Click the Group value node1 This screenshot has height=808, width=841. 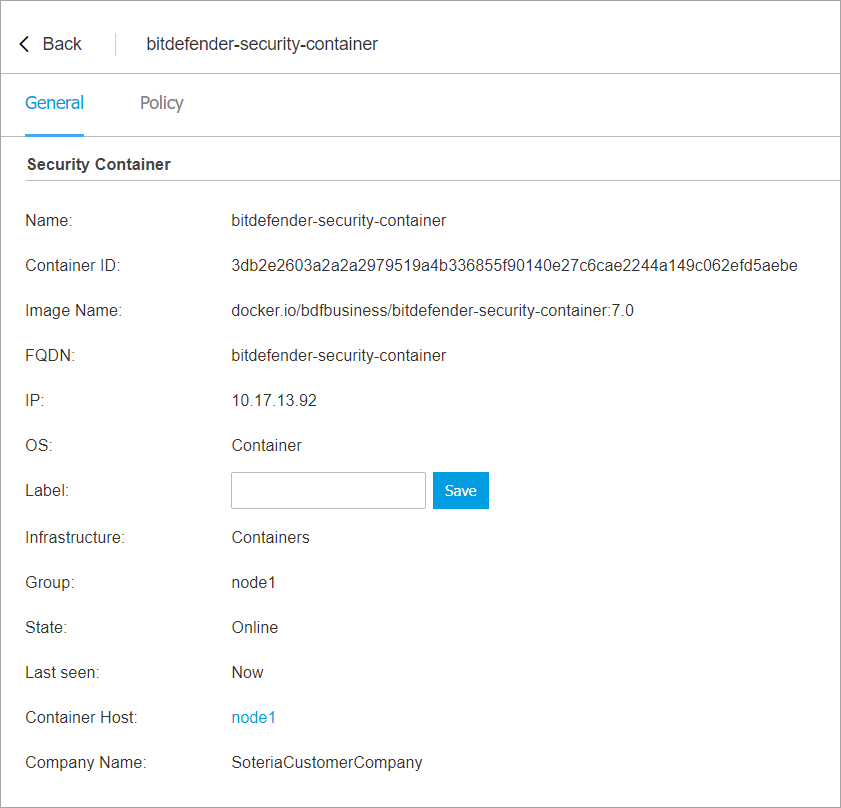tap(253, 582)
